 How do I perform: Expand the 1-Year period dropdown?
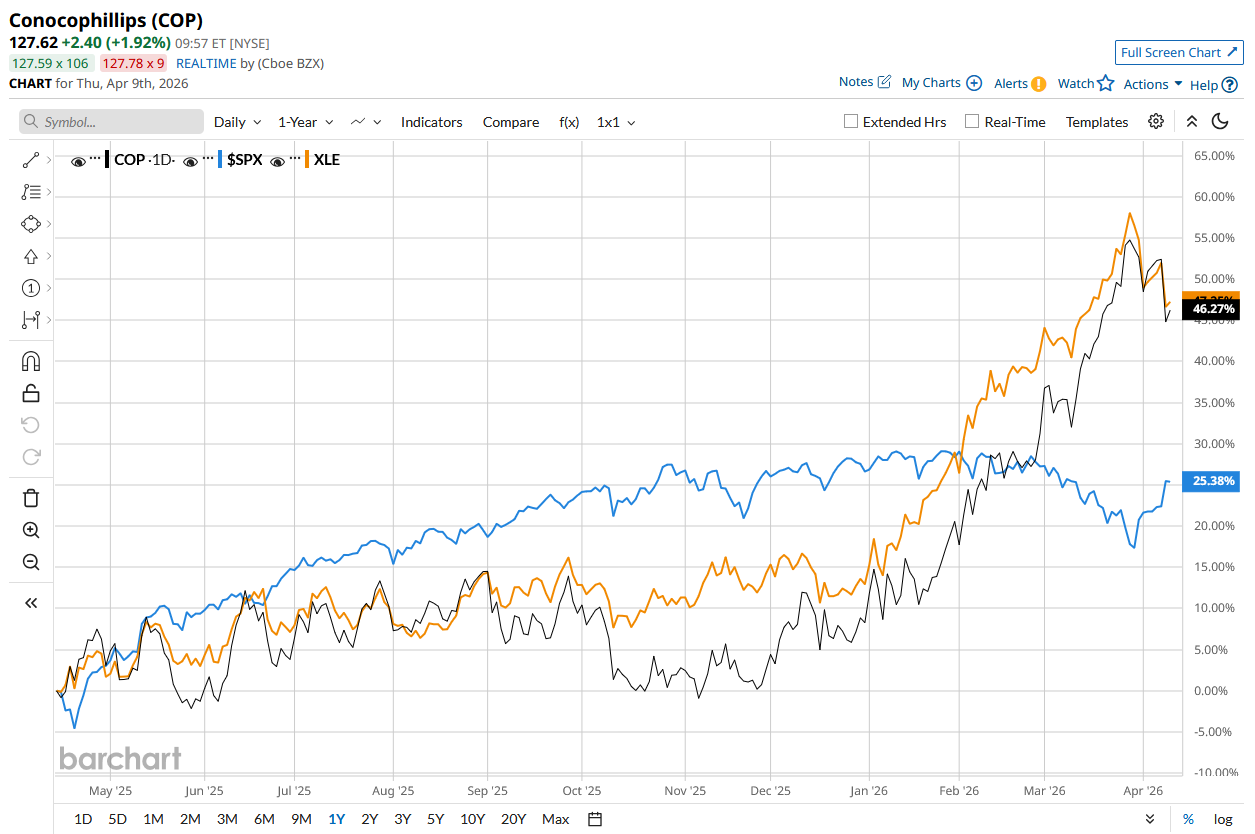tap(305, 122)
